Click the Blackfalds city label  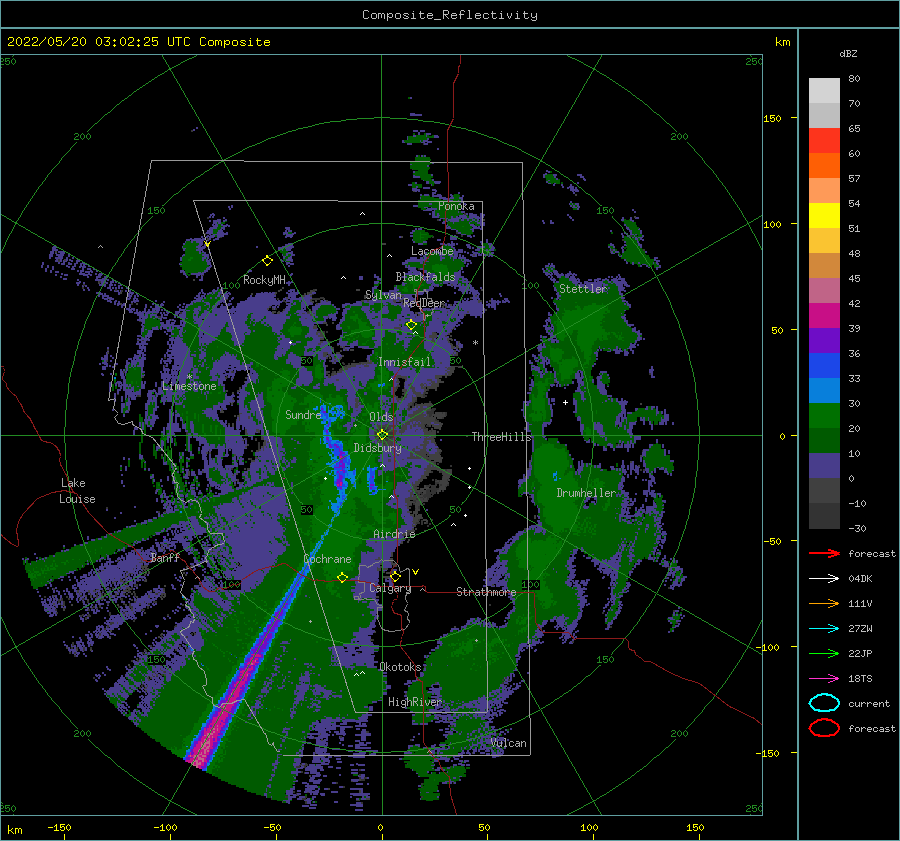(425, 277)
